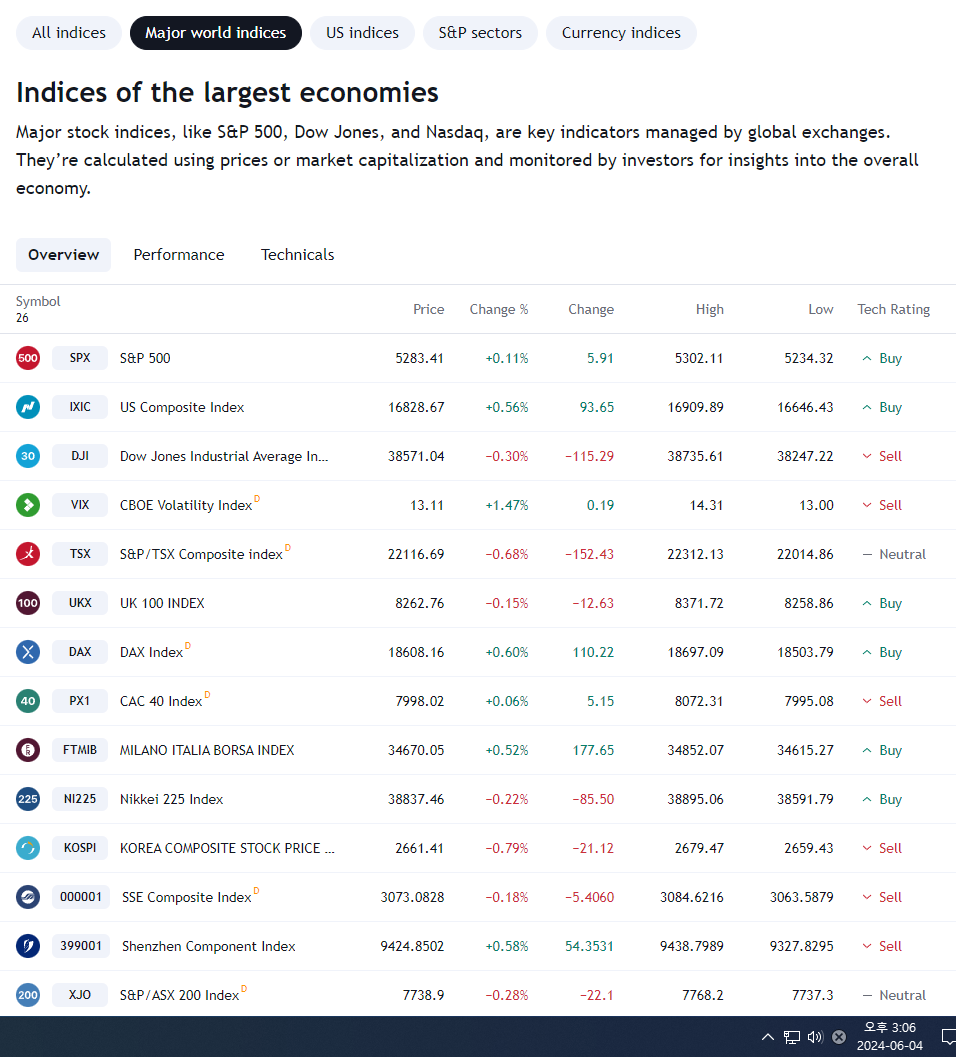Open the volume tray icon
956x1057 pixels.
click(x=815, y=1037)
